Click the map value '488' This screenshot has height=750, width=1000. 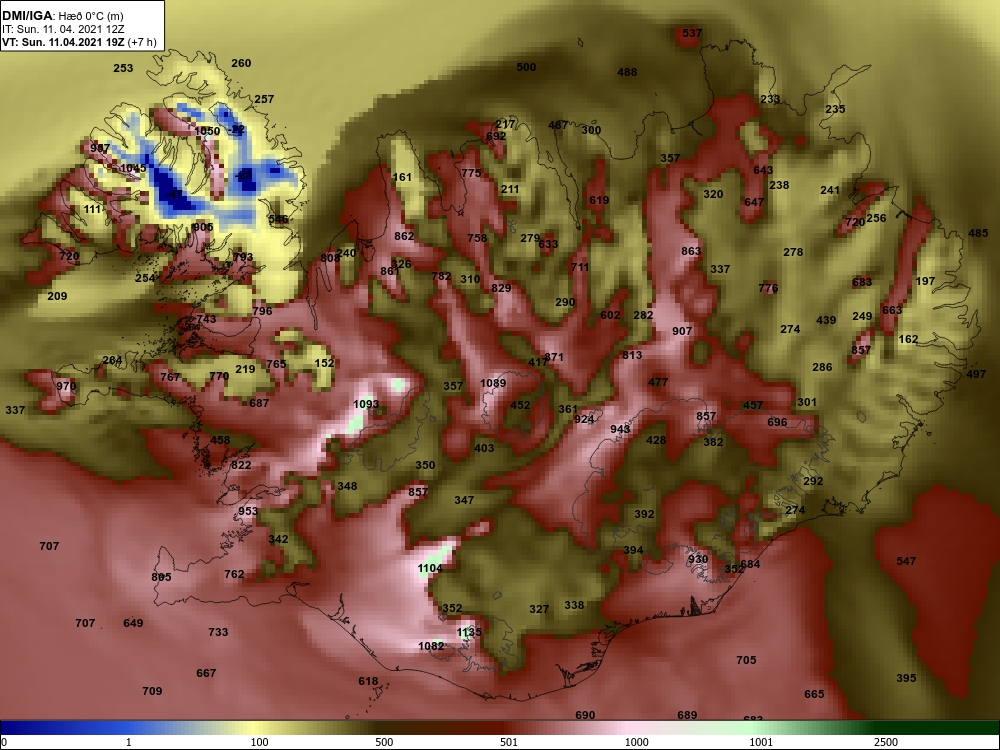click(627, 72)
